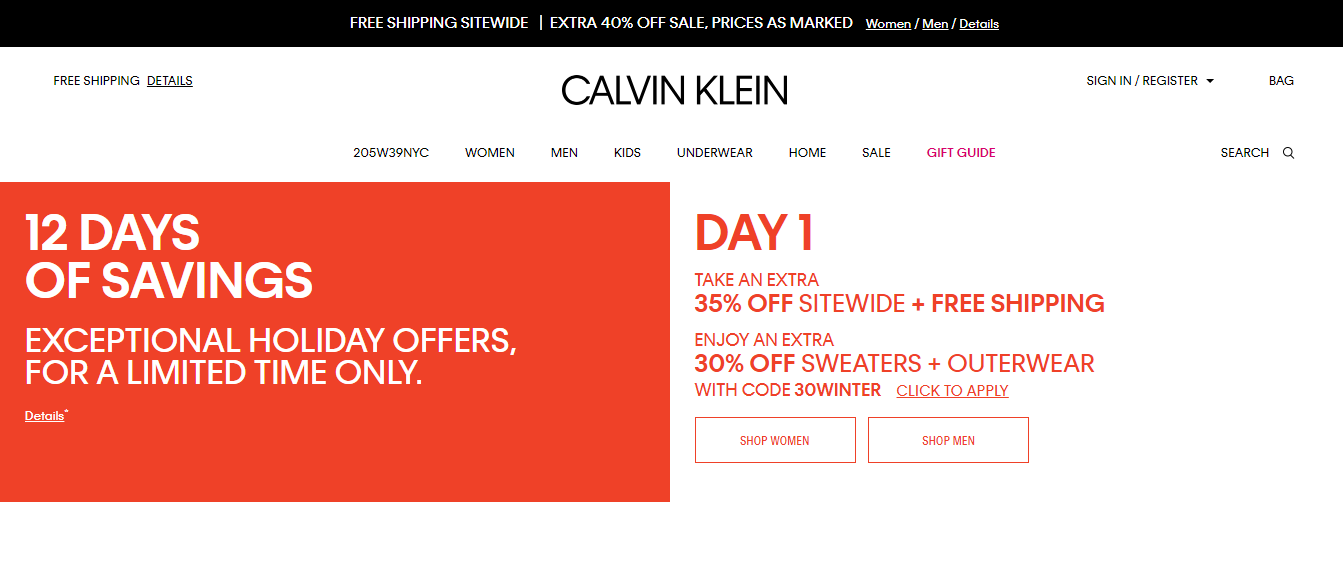This screenshot has height=574, width=1343.
Task: Open the Men navigation menu
Action: (564, 153)
